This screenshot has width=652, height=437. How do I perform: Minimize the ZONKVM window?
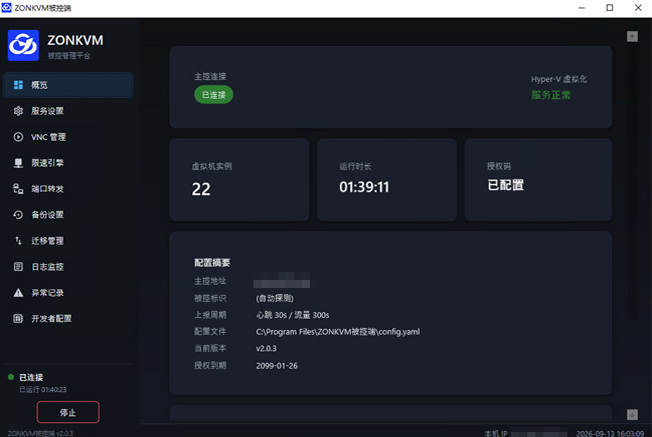click(582, 8)
